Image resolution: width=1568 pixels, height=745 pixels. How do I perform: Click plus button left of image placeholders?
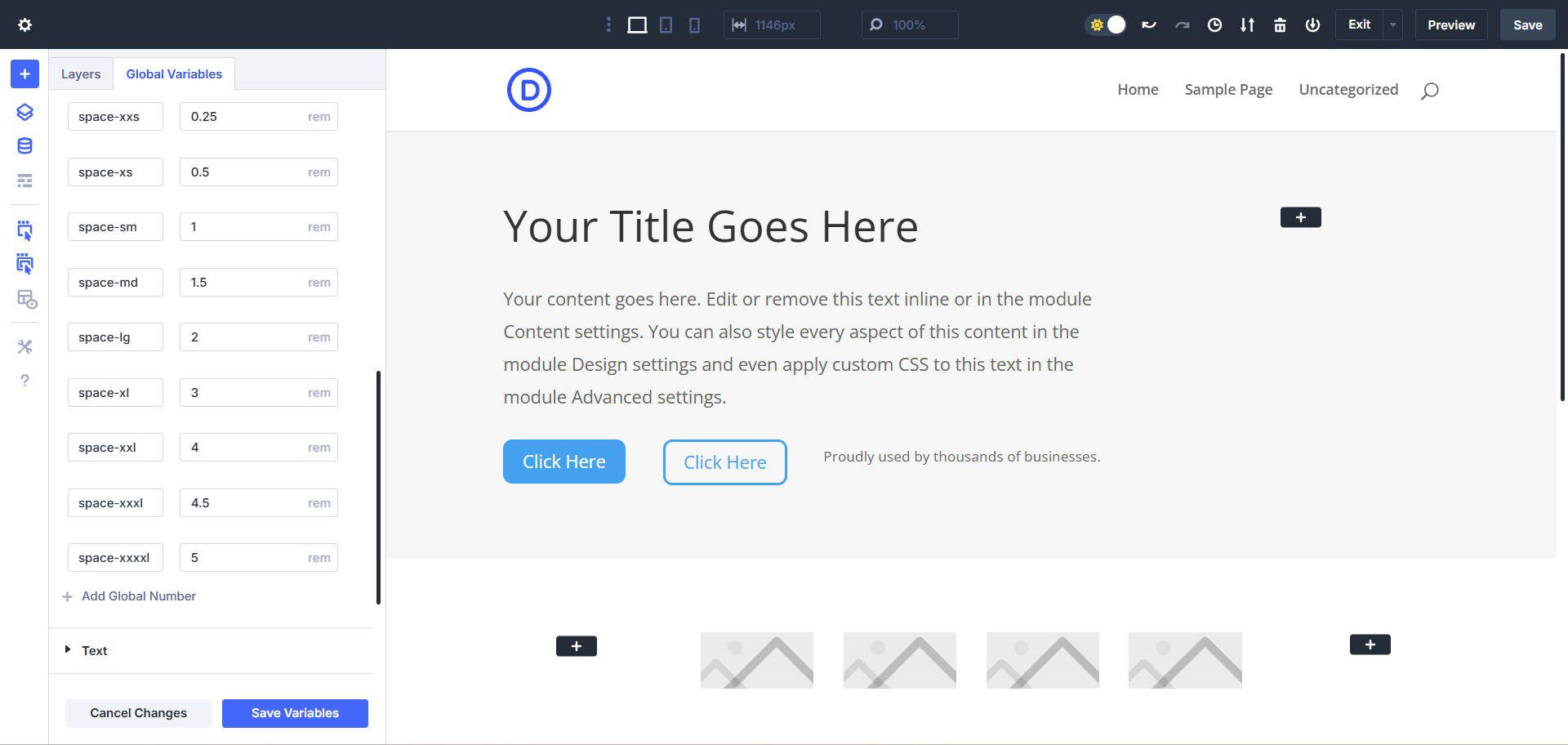tap(577, 646)
